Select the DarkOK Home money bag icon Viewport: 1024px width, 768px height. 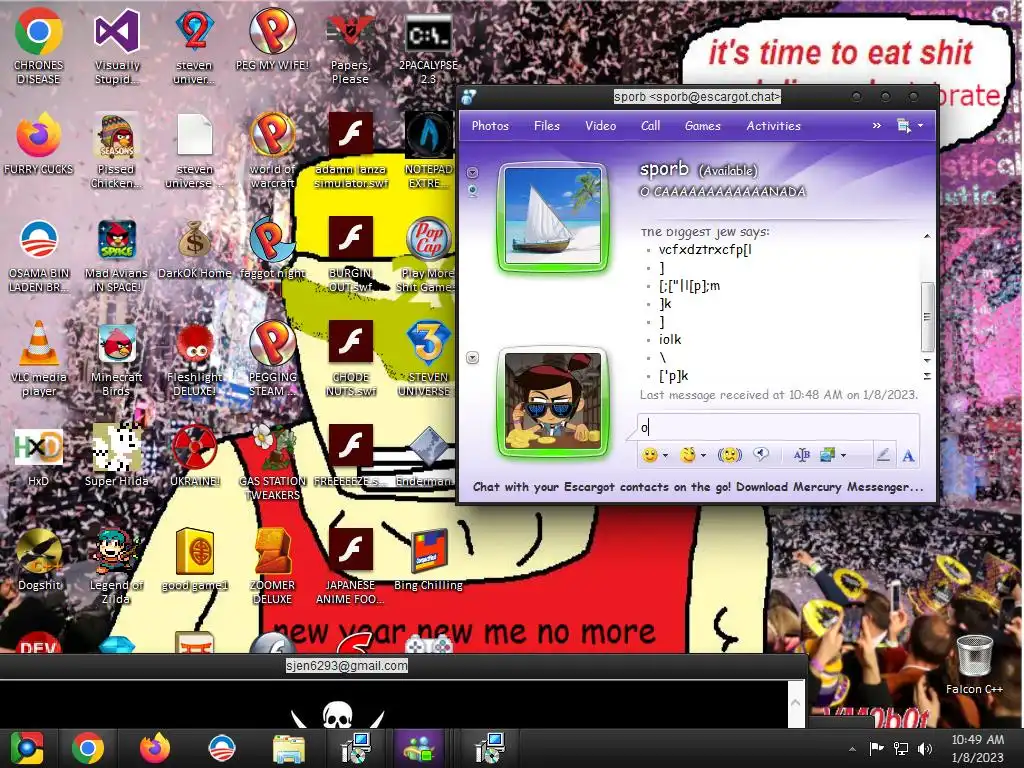click(195, 248)
